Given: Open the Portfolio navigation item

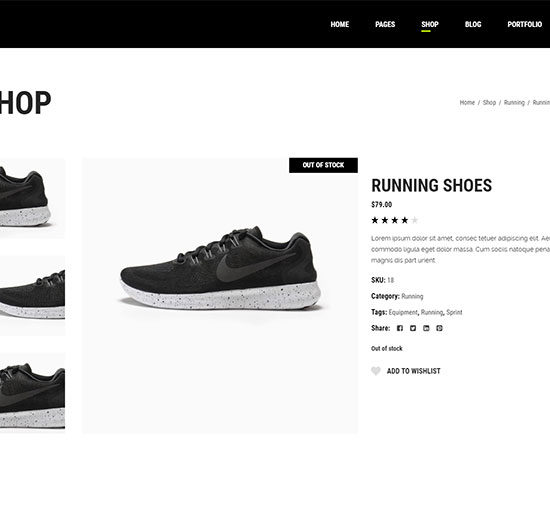Looking at the screenshot, I should pyautogui.click(x=524, y=24).
